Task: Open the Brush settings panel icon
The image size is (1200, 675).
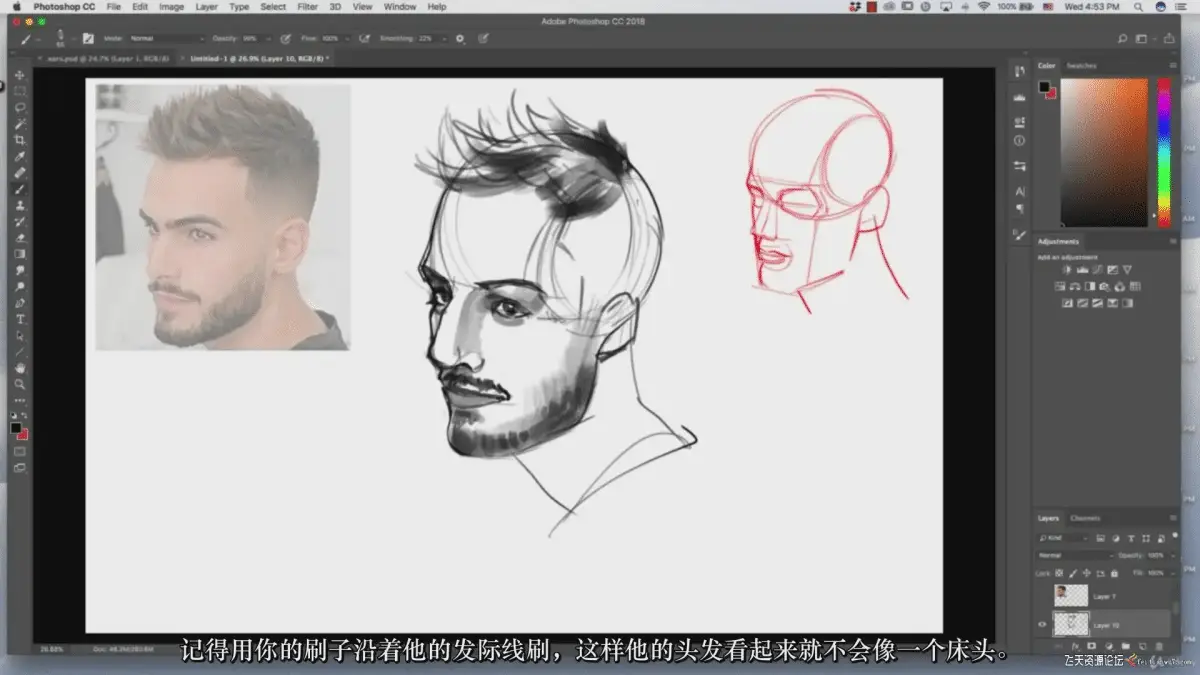Action: click(1019, 234)
